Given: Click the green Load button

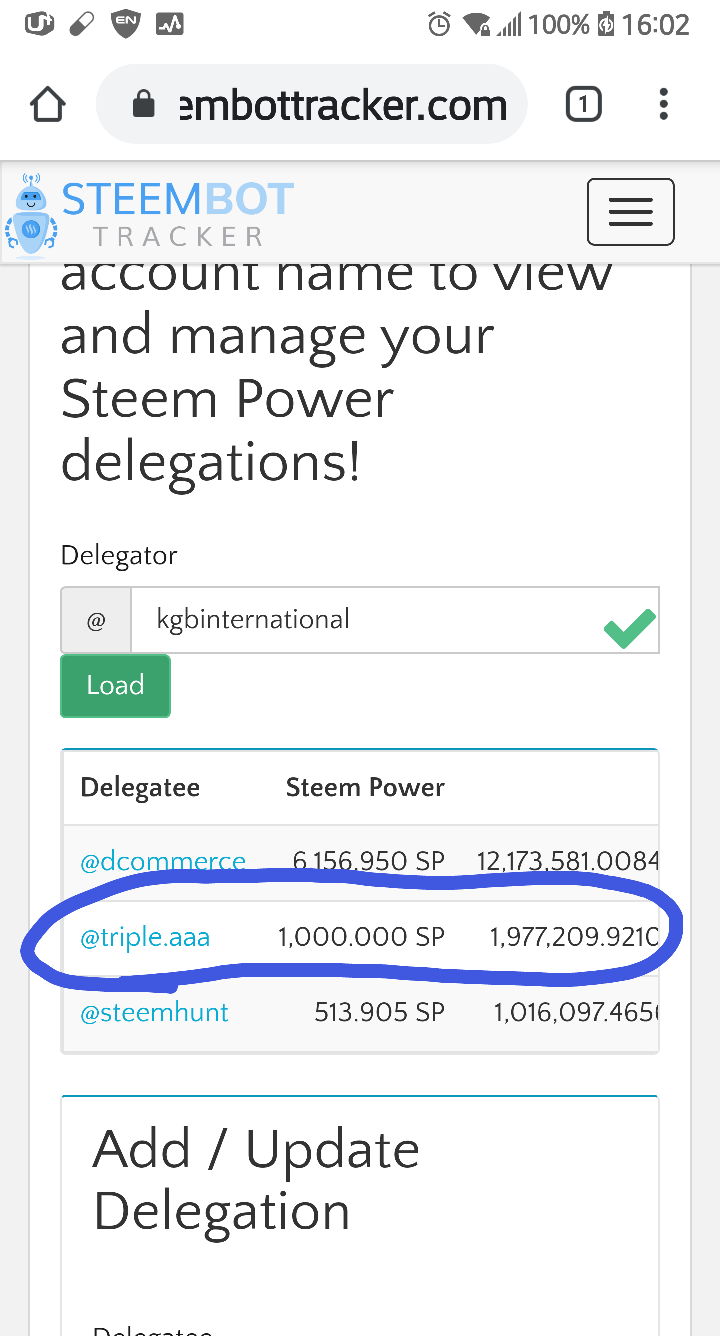Looking at the screenshot, I should [x=115, y=686].
